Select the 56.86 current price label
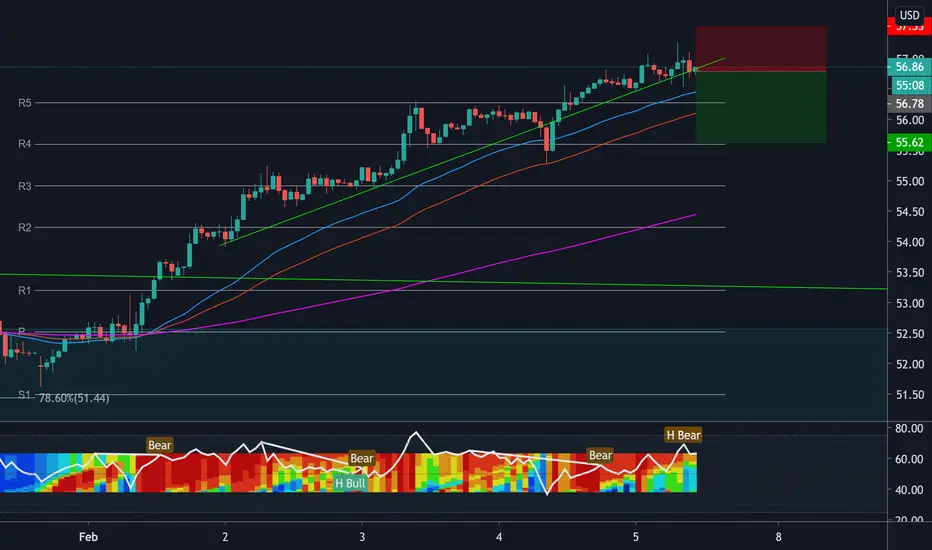932x550 pixels. [909, 67]
